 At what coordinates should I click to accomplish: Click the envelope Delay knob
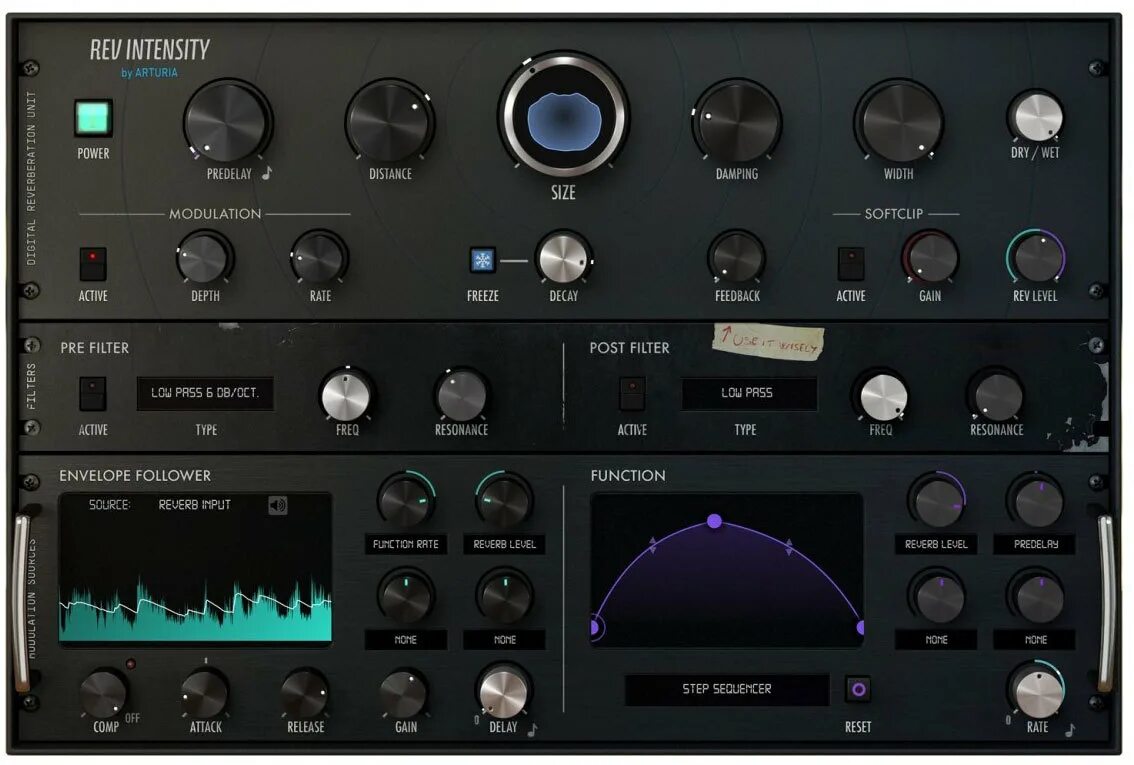click(x=503, y=693)
